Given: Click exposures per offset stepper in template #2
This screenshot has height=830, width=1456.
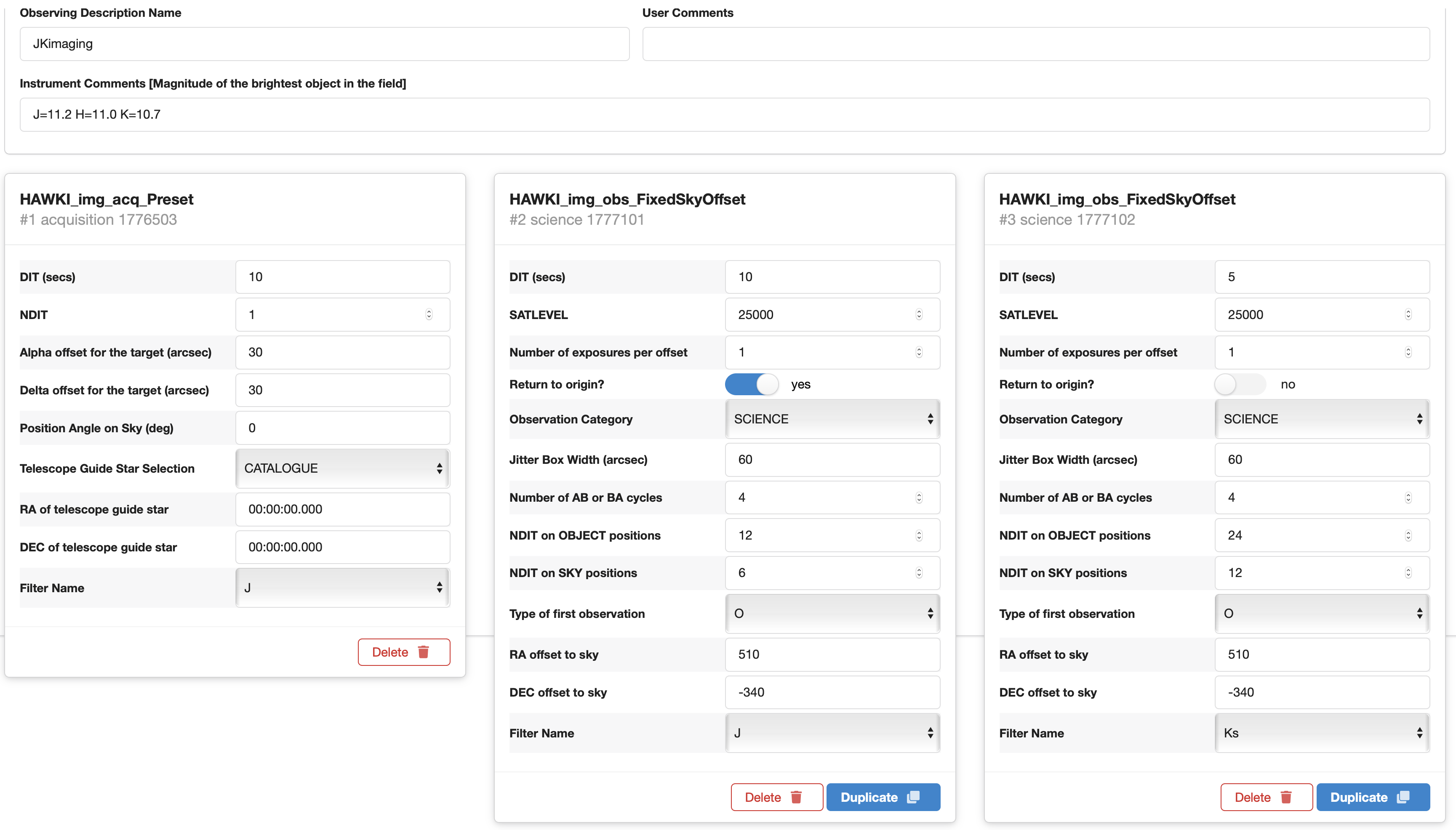Looking at the screenshot, I should coord(919,352).
